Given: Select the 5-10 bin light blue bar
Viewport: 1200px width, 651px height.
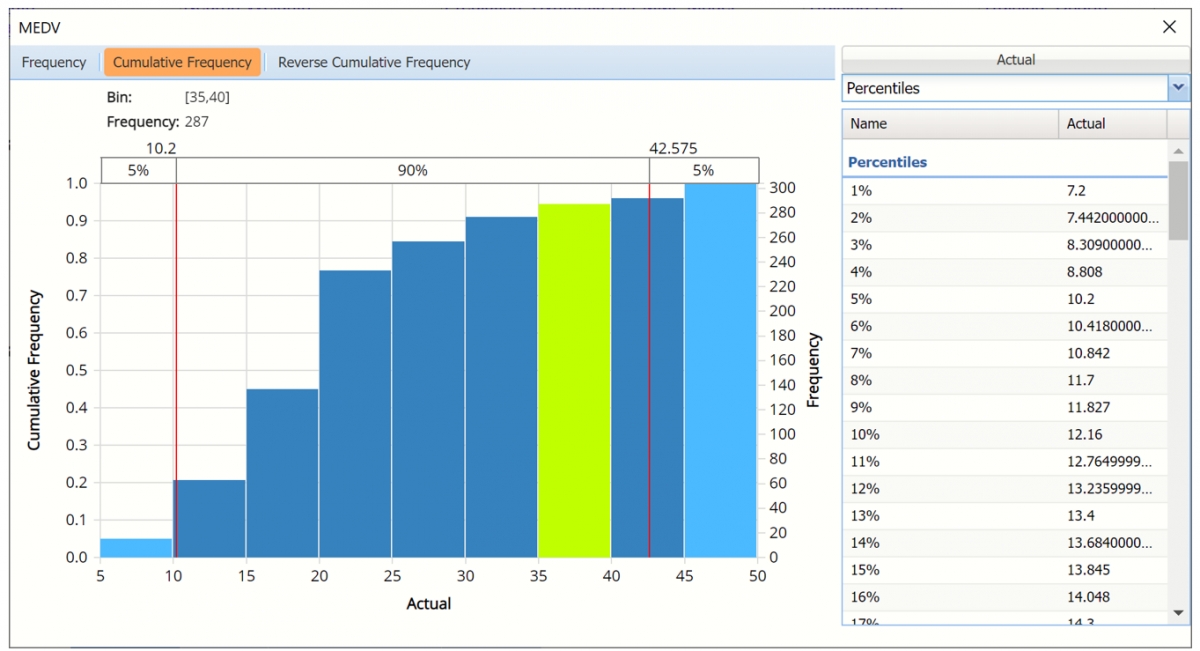Looking at the screenshot, I should point(136,547).
